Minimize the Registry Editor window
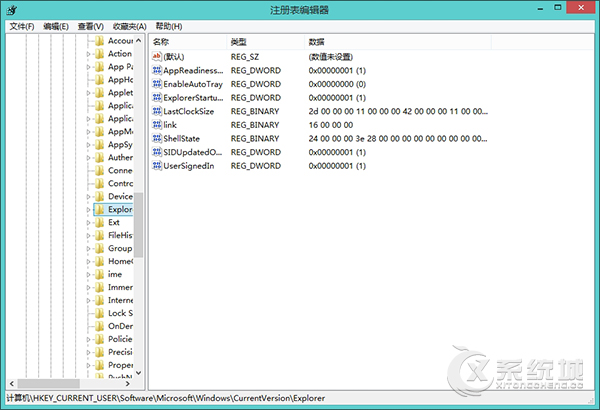The height and width of the screenshot is (410, 600). [x=540, y=8]
